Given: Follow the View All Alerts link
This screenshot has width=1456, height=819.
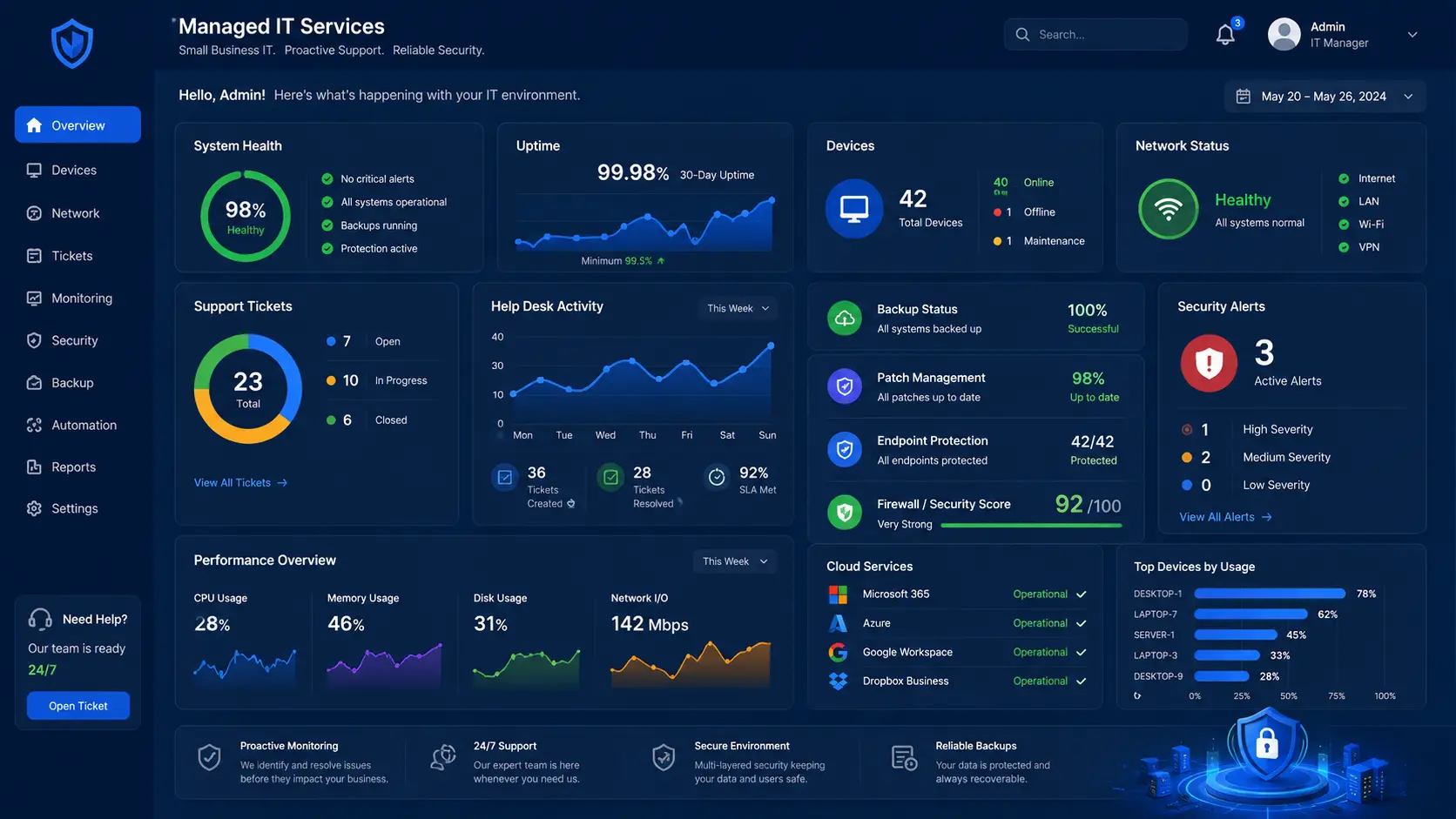Looking at the screenshot, I should click(x=1225, y=517).
